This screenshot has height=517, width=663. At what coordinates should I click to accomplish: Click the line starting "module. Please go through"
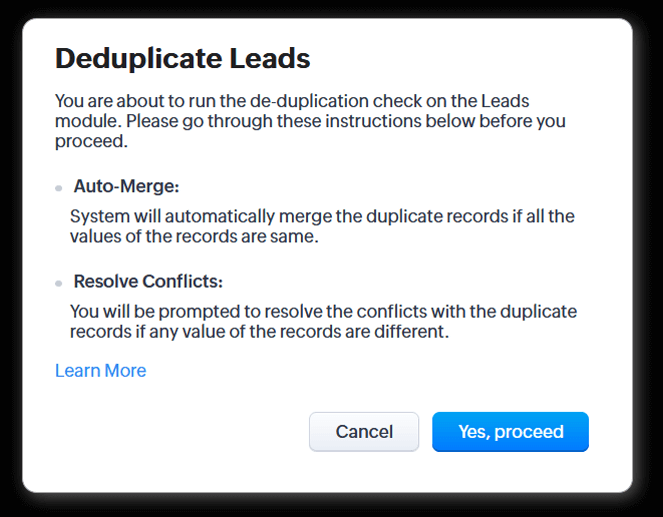tap(310, 121)
